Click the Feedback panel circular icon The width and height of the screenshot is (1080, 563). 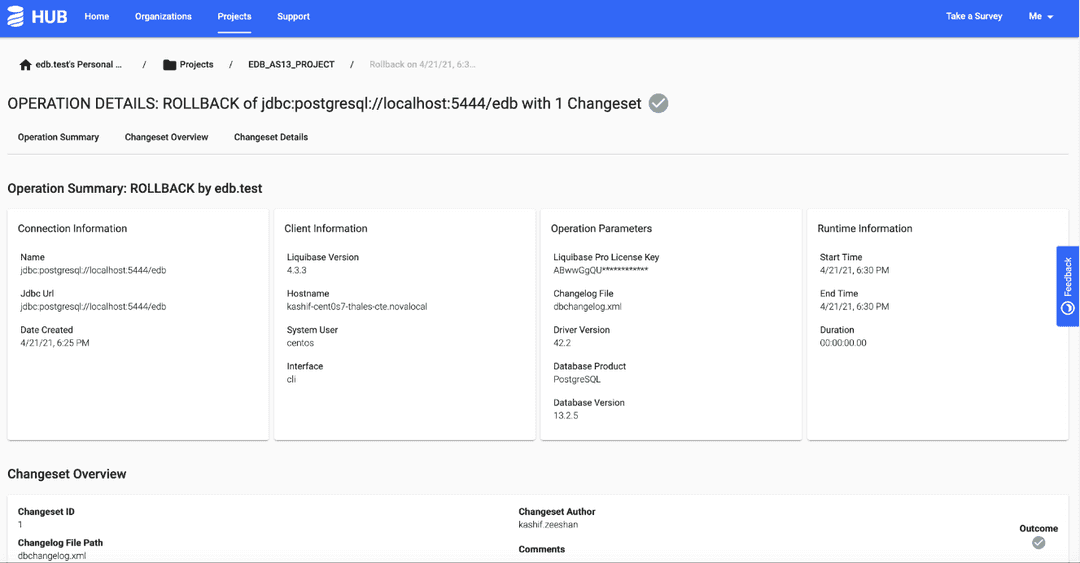1067,308
